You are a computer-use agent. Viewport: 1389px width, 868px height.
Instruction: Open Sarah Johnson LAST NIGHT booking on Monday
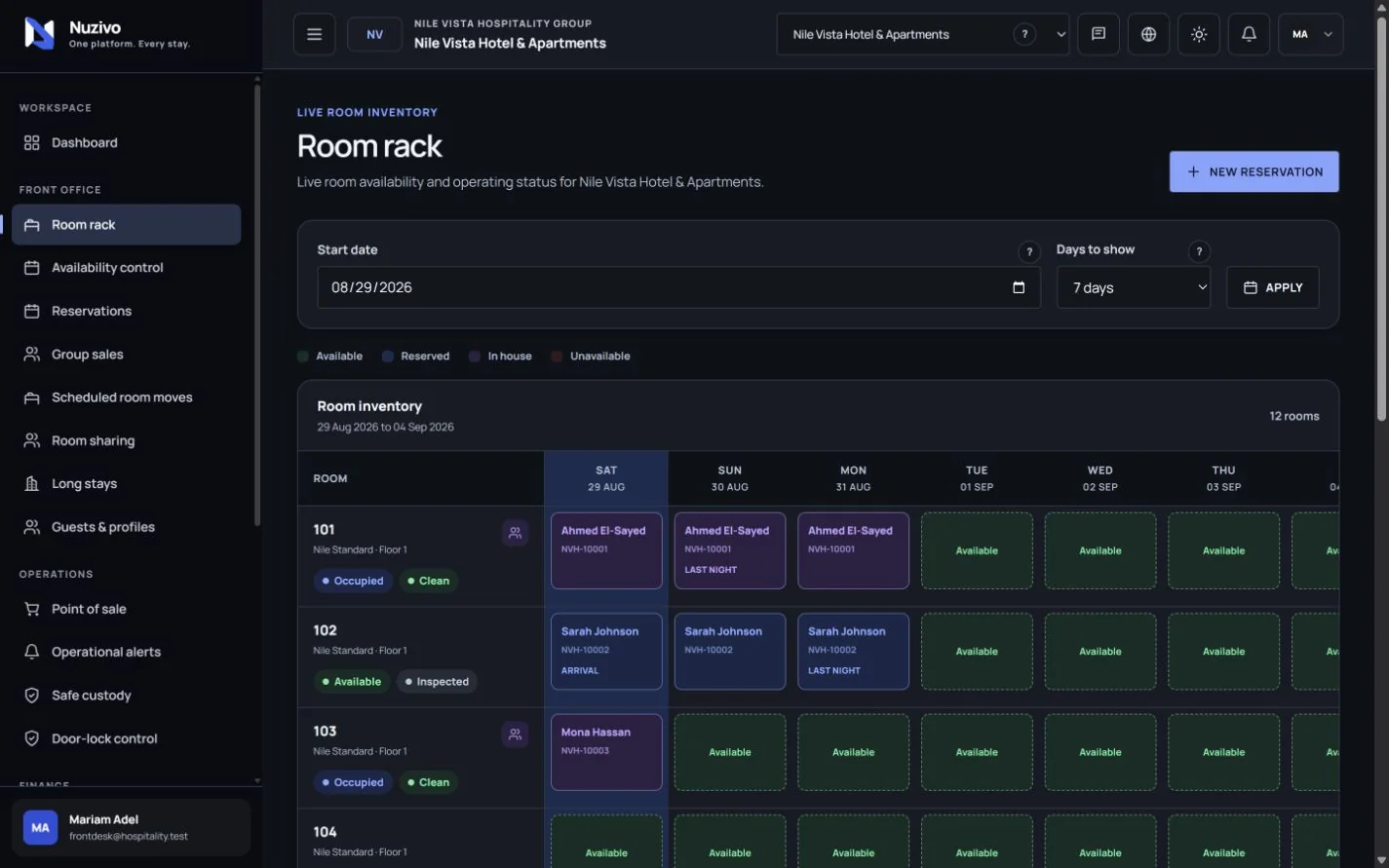click(x=853, y=652)
